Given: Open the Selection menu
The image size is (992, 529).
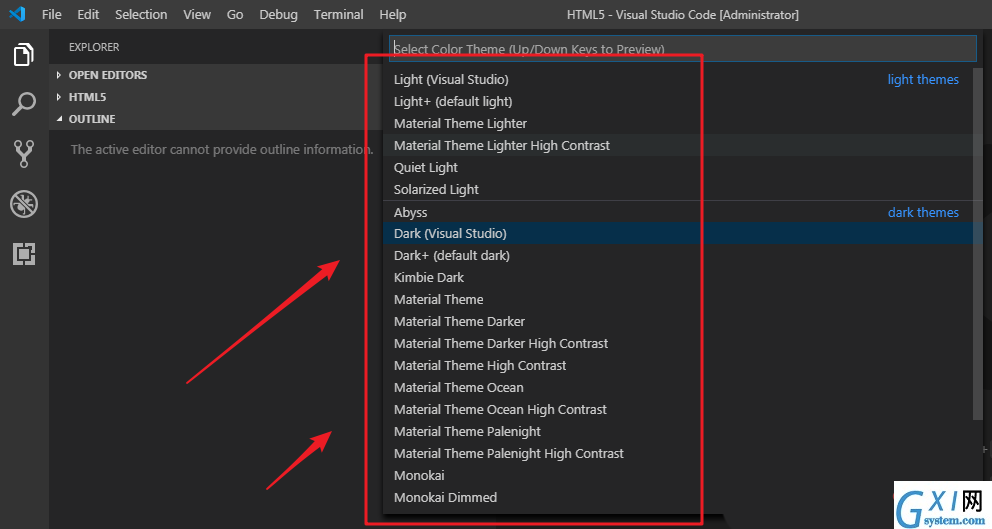Looking at the screenshot, I should pyautogui.click(x=141, y=15).
